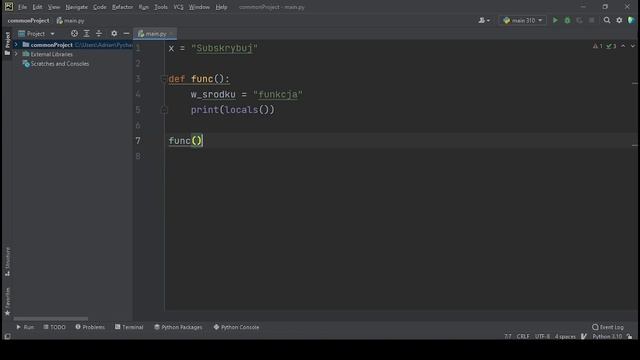Screen dimensions: 640x360
Task: Open the 'main 310' run configuration dropdown
Action: coord(522,20)
